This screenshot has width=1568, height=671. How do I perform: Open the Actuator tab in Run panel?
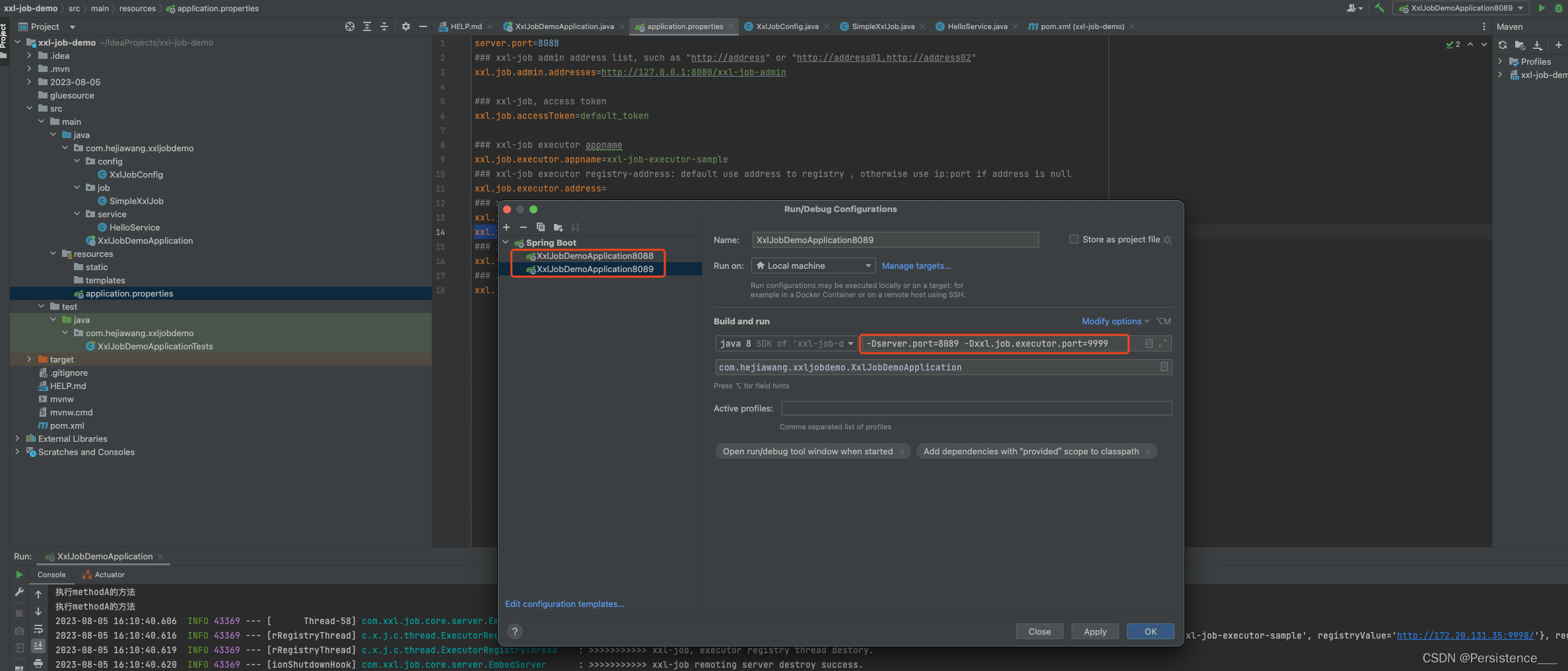coord(104,575)
